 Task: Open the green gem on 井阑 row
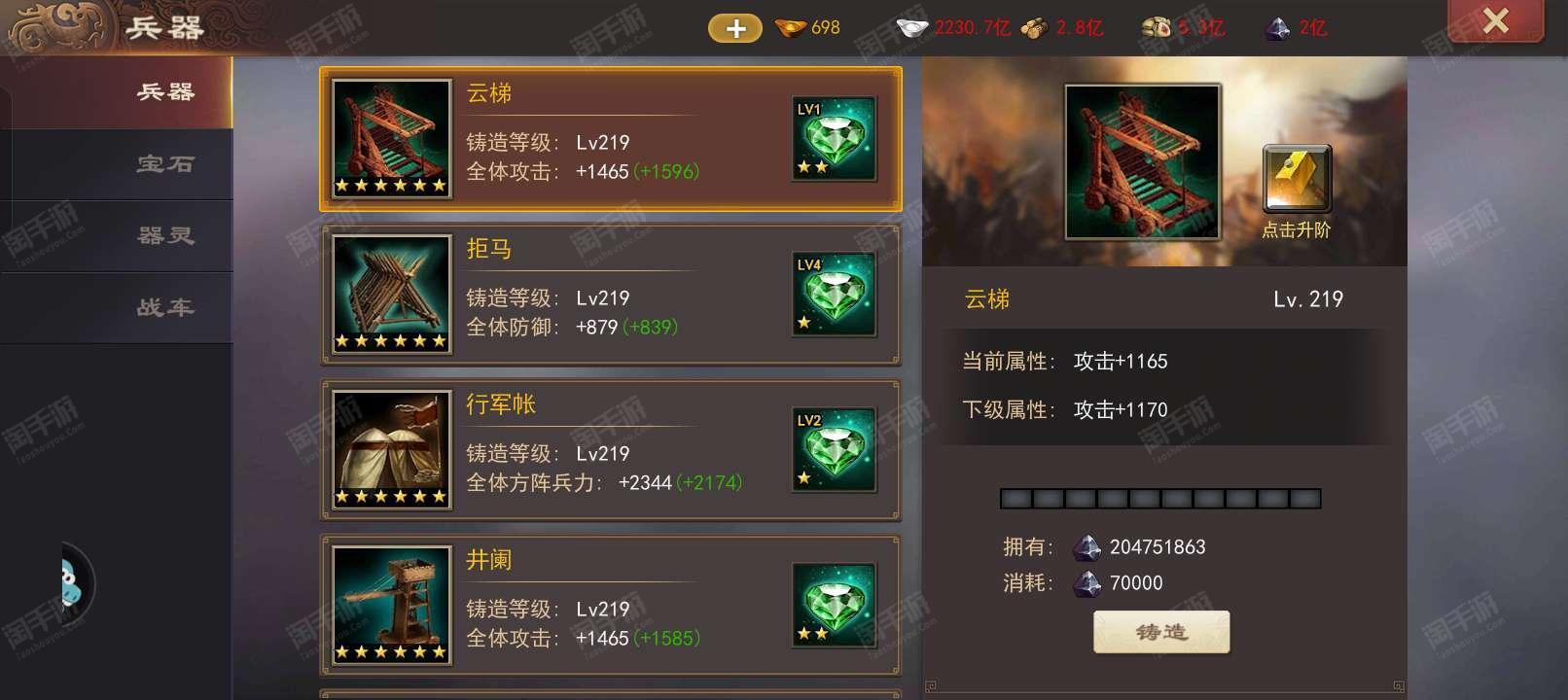pos(835,606)
